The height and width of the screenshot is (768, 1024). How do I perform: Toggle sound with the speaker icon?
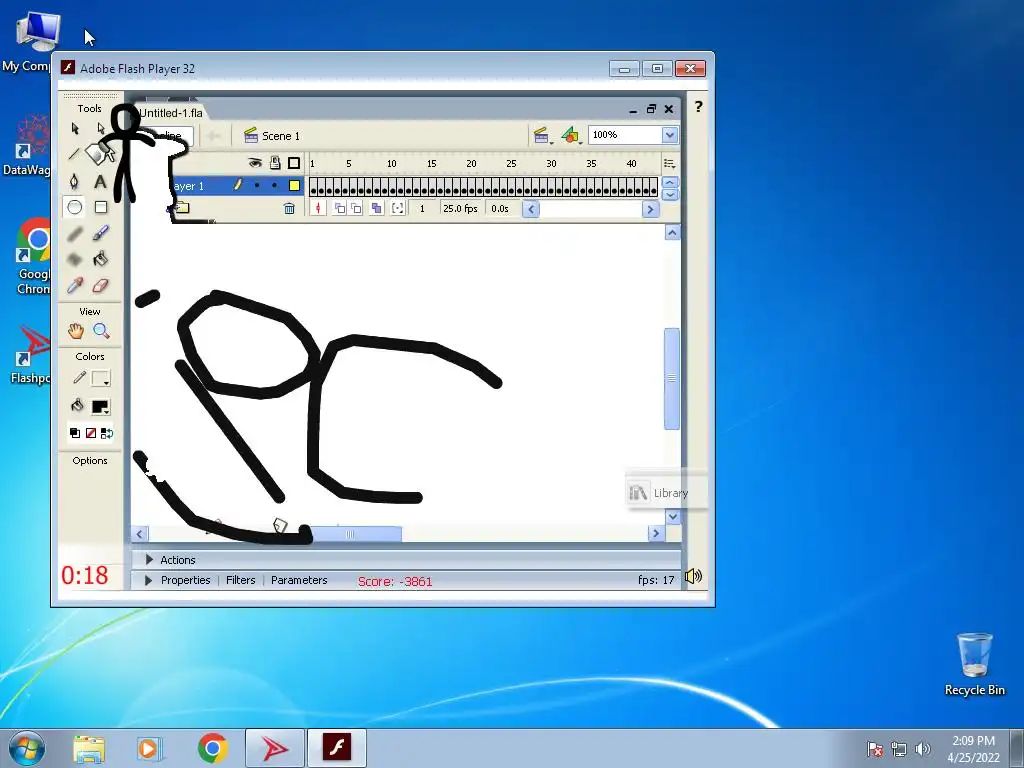pos(694,576)
